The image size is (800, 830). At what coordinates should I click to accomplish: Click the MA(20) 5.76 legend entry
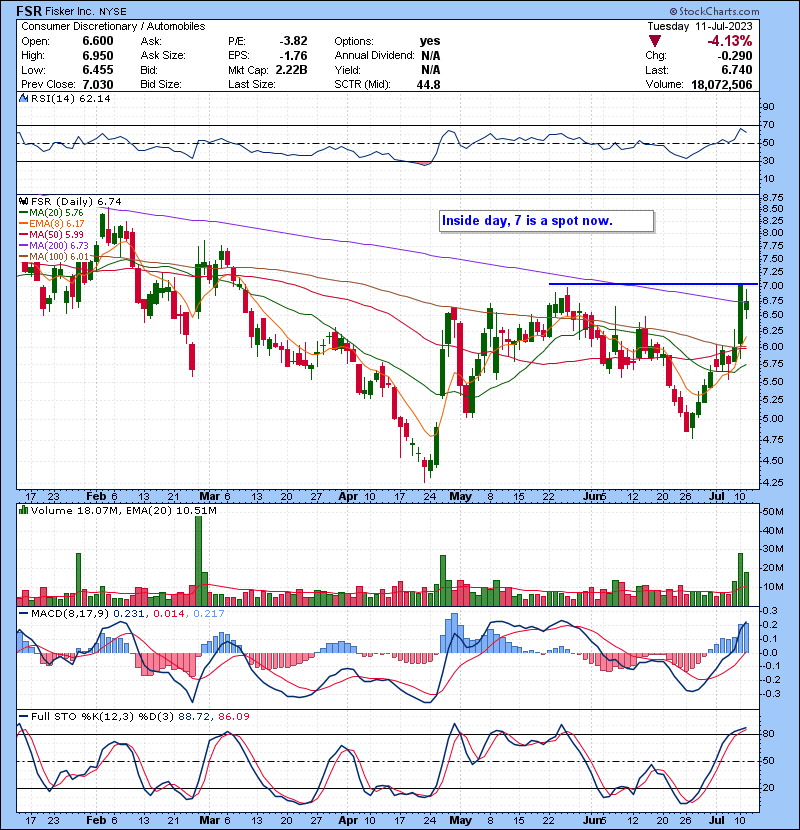tap(51, 213)
